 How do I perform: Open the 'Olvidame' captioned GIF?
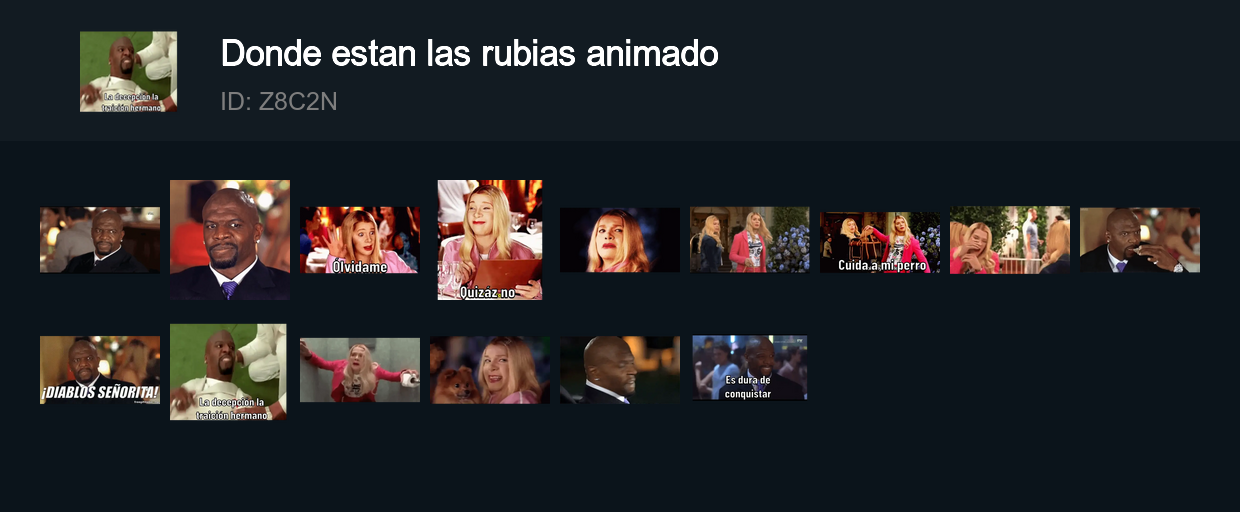[360, 240]
